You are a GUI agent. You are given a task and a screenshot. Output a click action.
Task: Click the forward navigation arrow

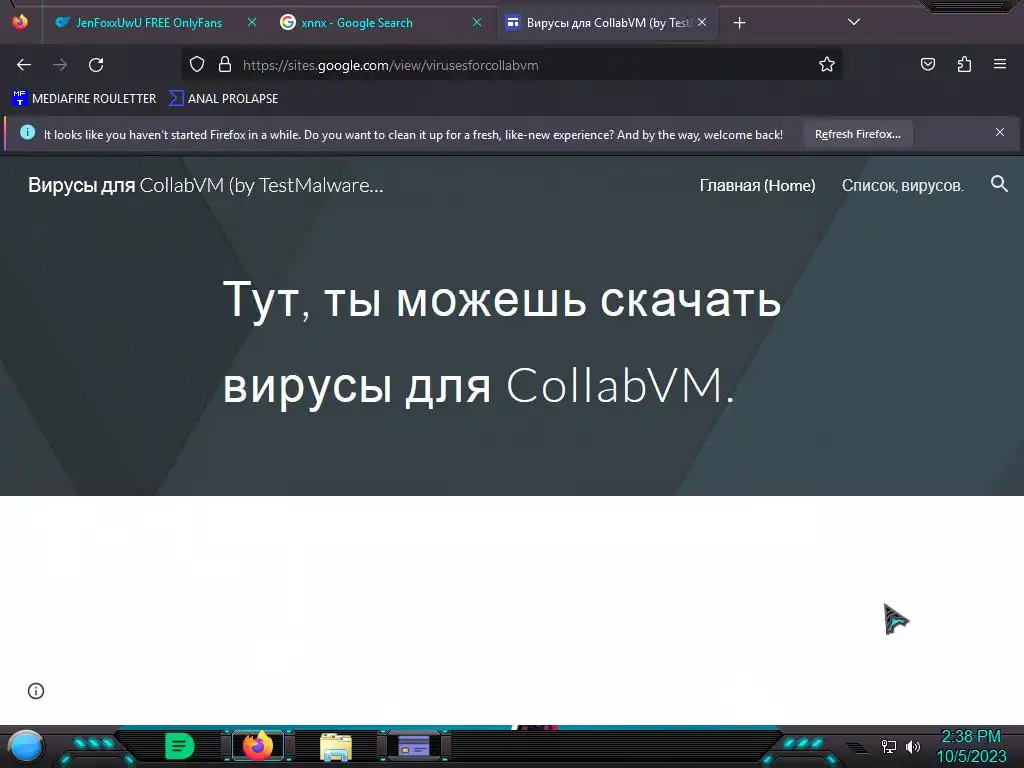(60, 65)
